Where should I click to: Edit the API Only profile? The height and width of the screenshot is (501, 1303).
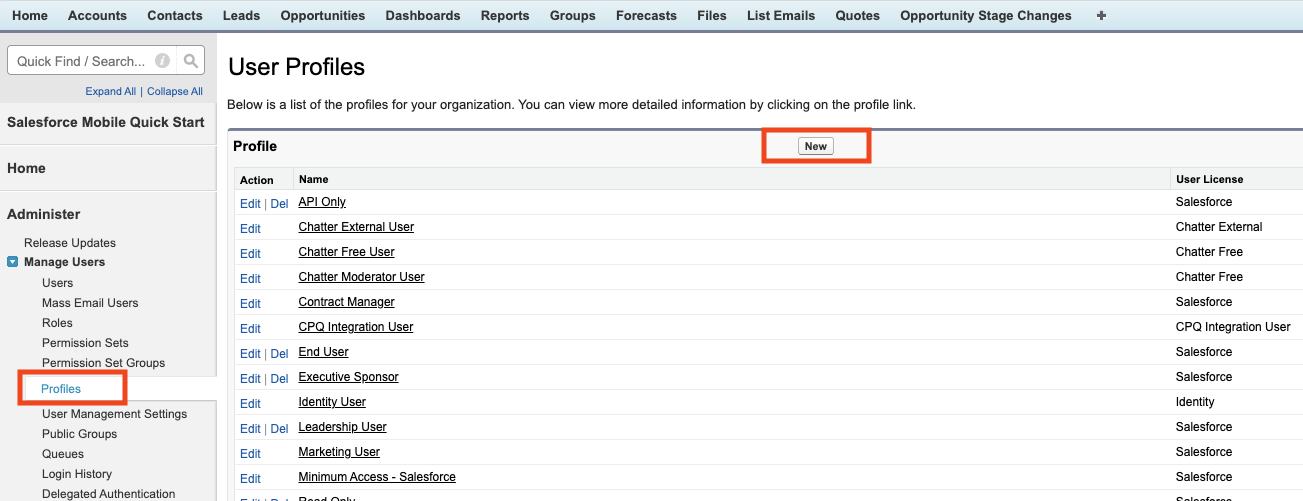pos(250,203)
